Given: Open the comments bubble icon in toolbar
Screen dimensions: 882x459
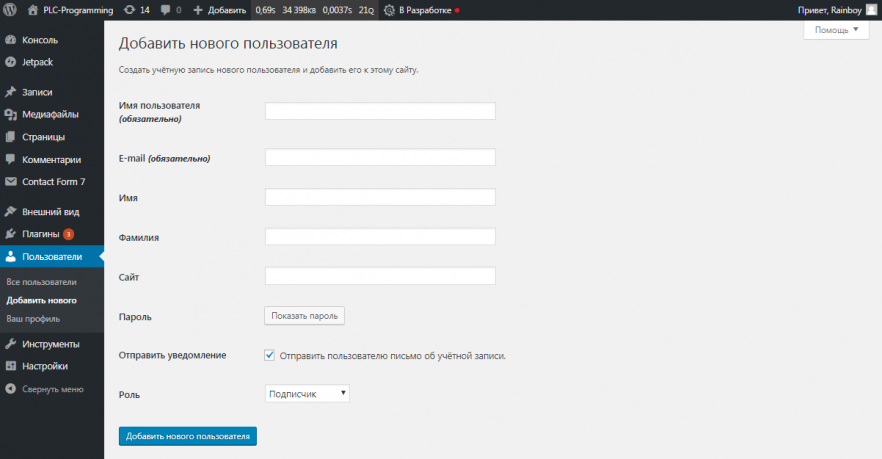Looking at the screenshot, I should 165,10.
